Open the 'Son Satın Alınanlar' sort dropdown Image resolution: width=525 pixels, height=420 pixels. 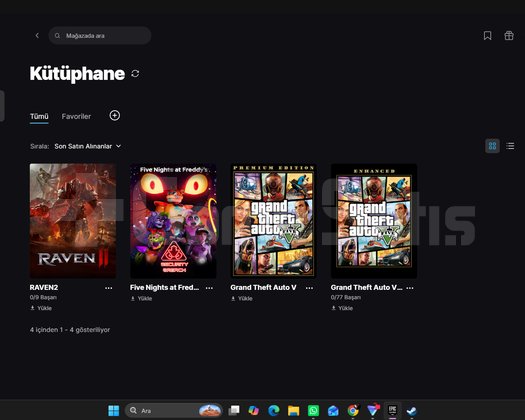coord(88,146)
